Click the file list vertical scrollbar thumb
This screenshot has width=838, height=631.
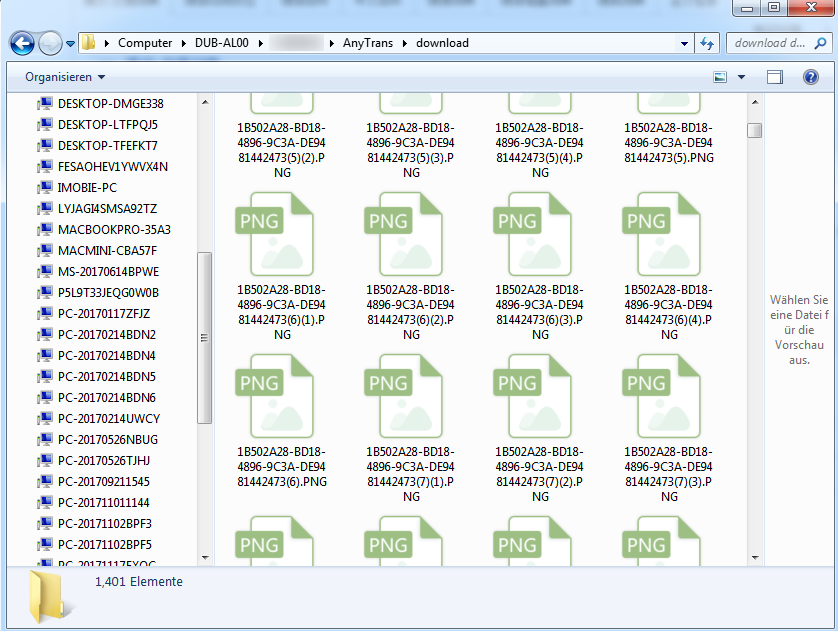(x=755, y=130)
